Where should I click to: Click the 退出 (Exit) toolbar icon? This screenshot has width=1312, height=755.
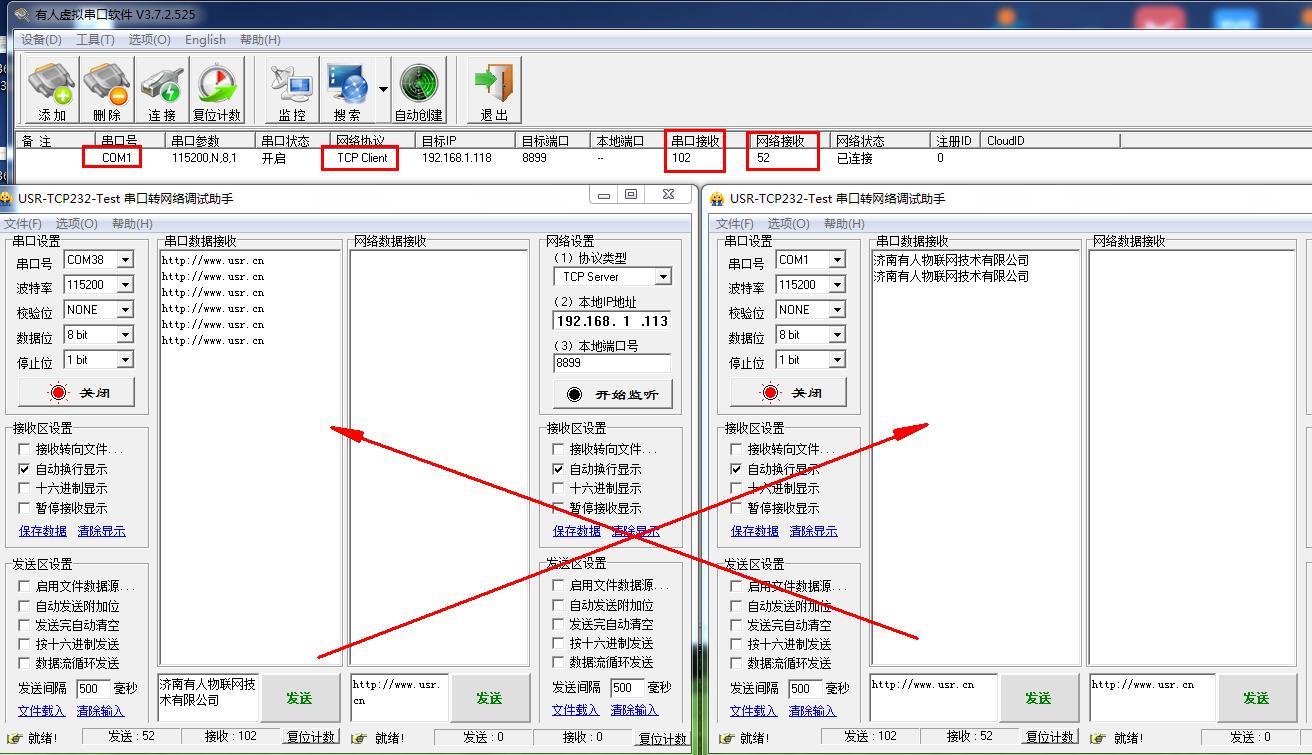pos(494,90)
